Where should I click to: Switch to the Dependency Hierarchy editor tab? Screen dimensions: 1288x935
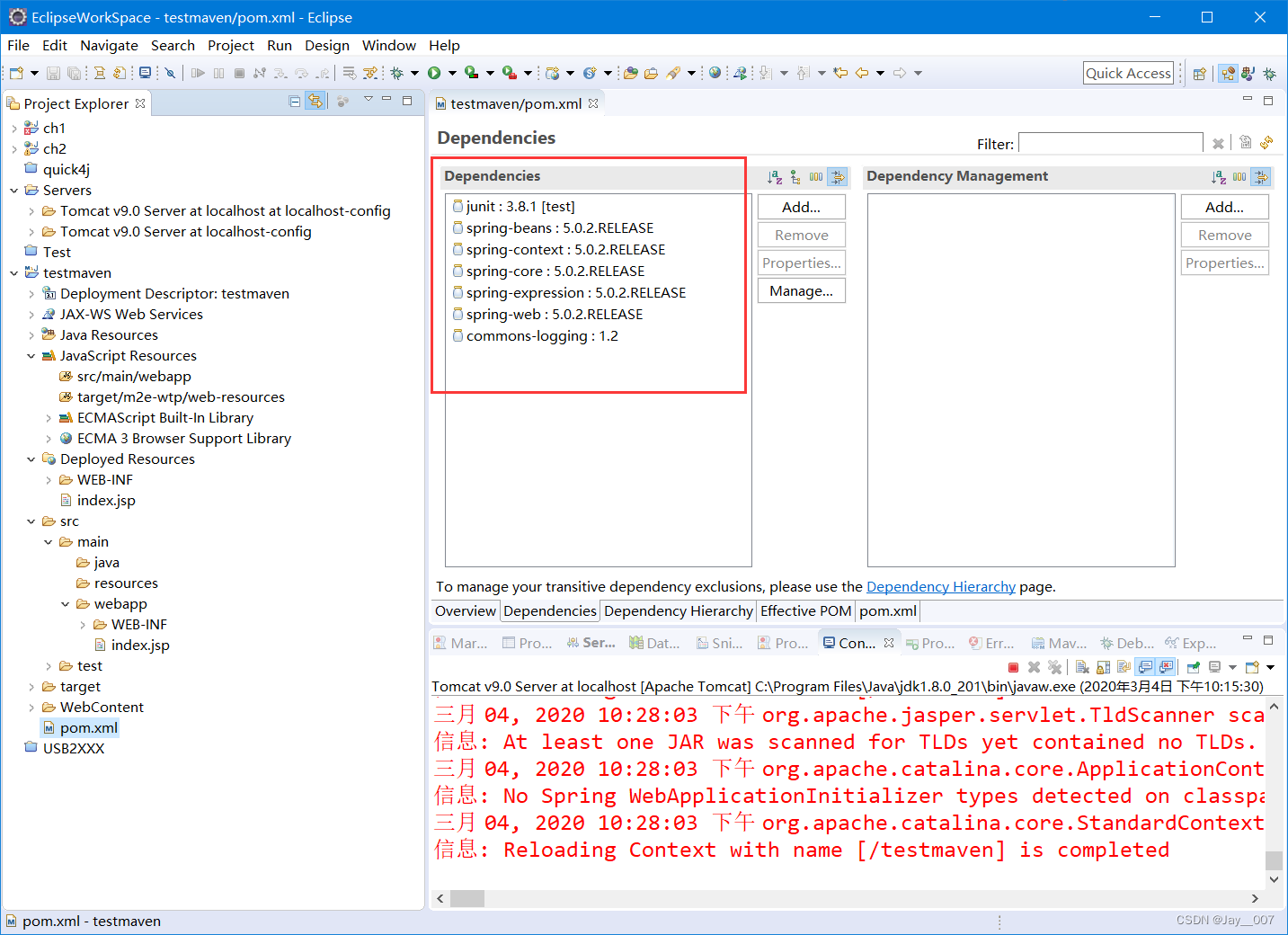coord(679,611)
